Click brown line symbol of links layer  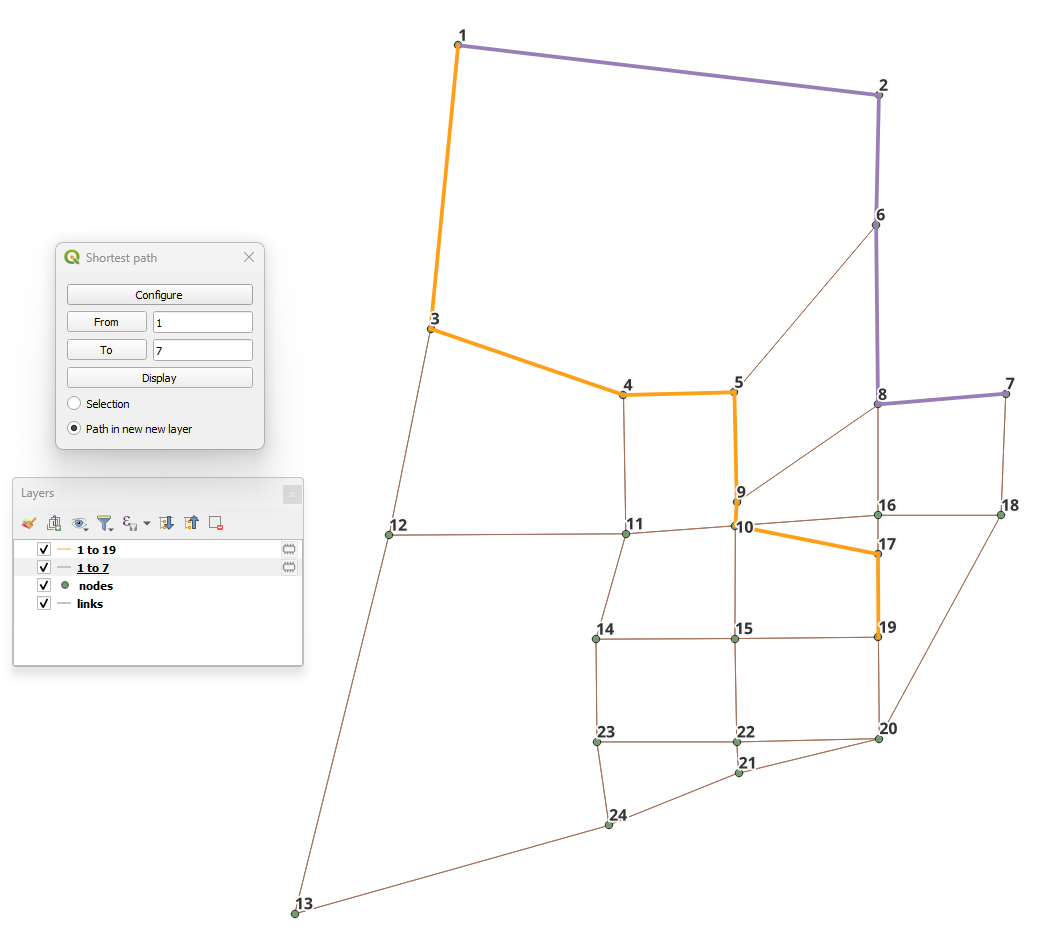[x=64, y=603]
